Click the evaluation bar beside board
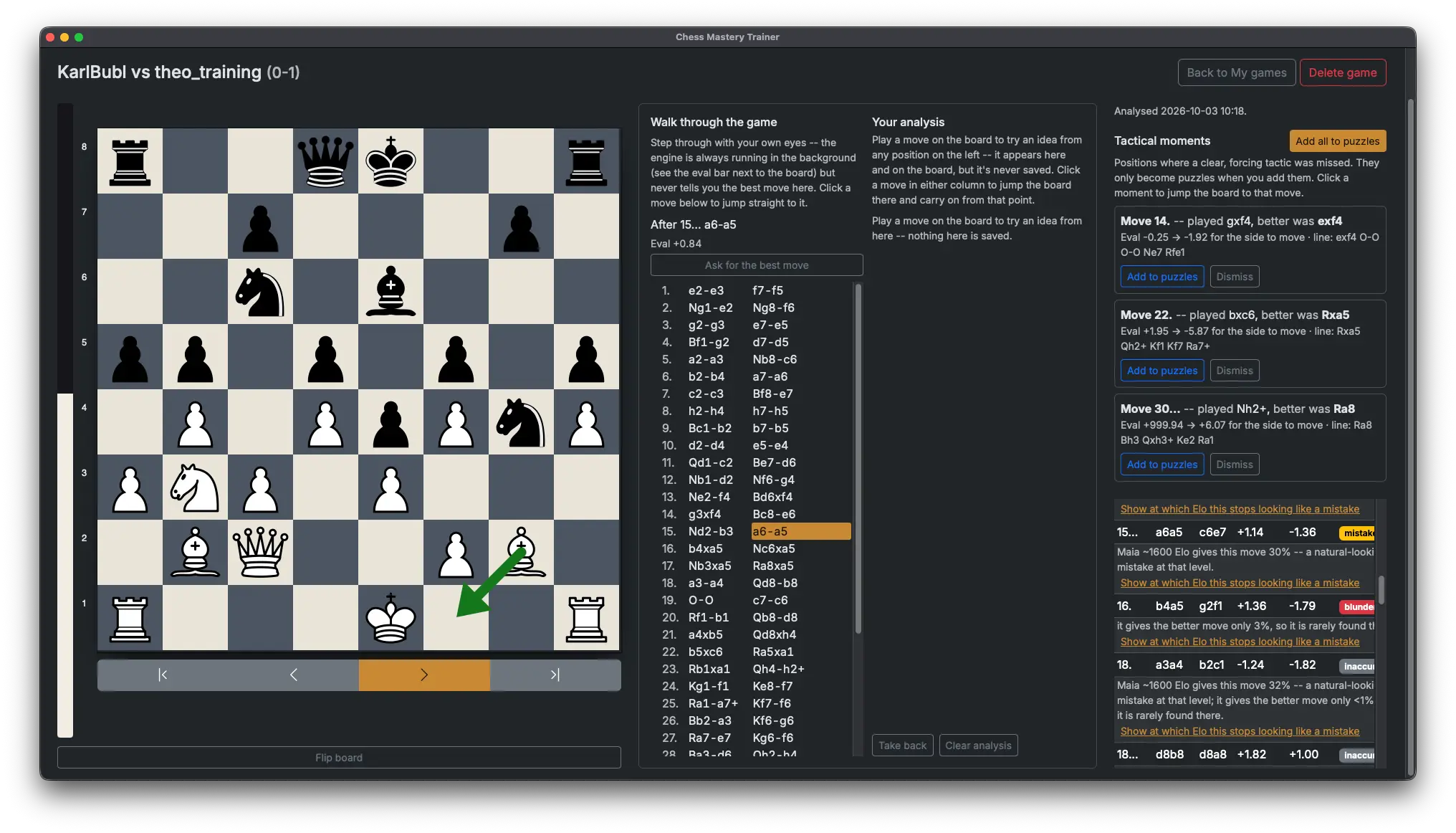The image size is (1456, 833). [65, 421]
